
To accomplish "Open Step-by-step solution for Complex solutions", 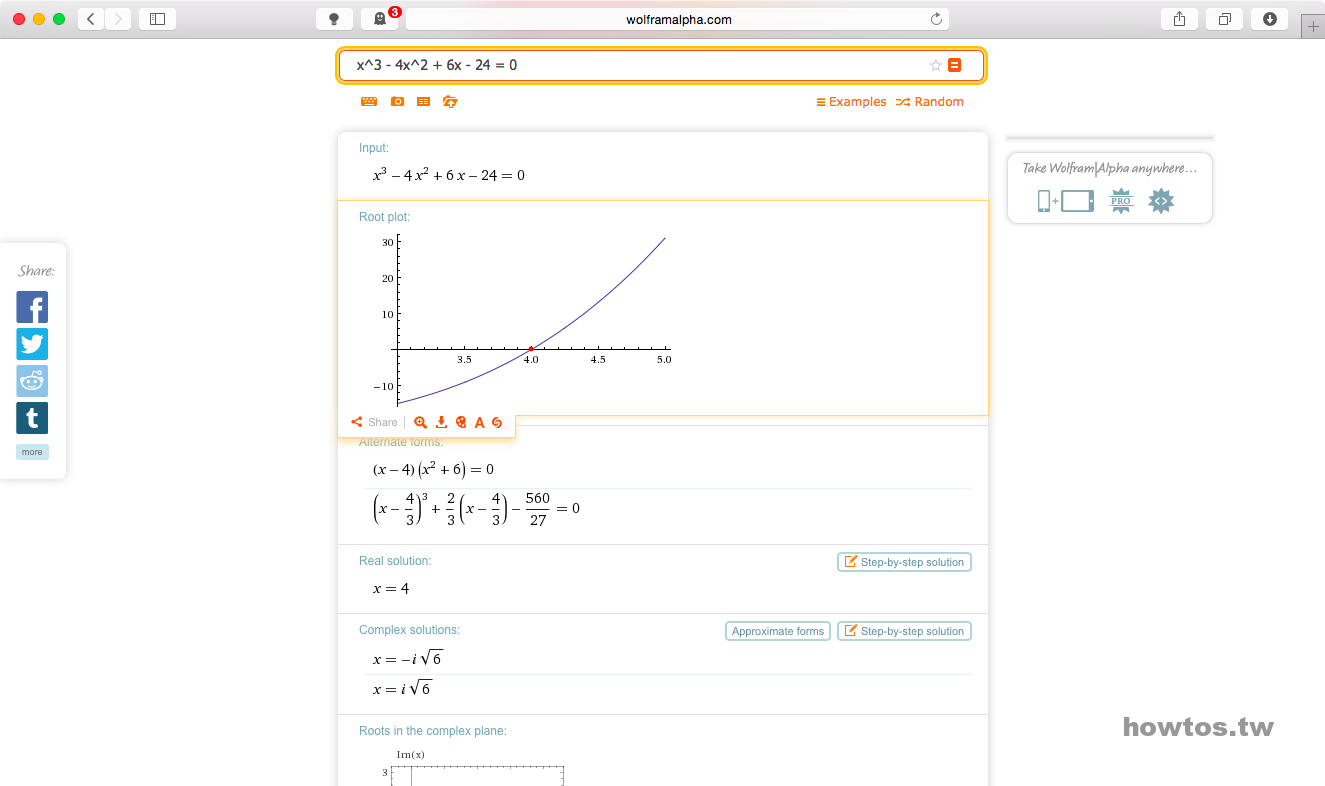I will pos(904,631).
